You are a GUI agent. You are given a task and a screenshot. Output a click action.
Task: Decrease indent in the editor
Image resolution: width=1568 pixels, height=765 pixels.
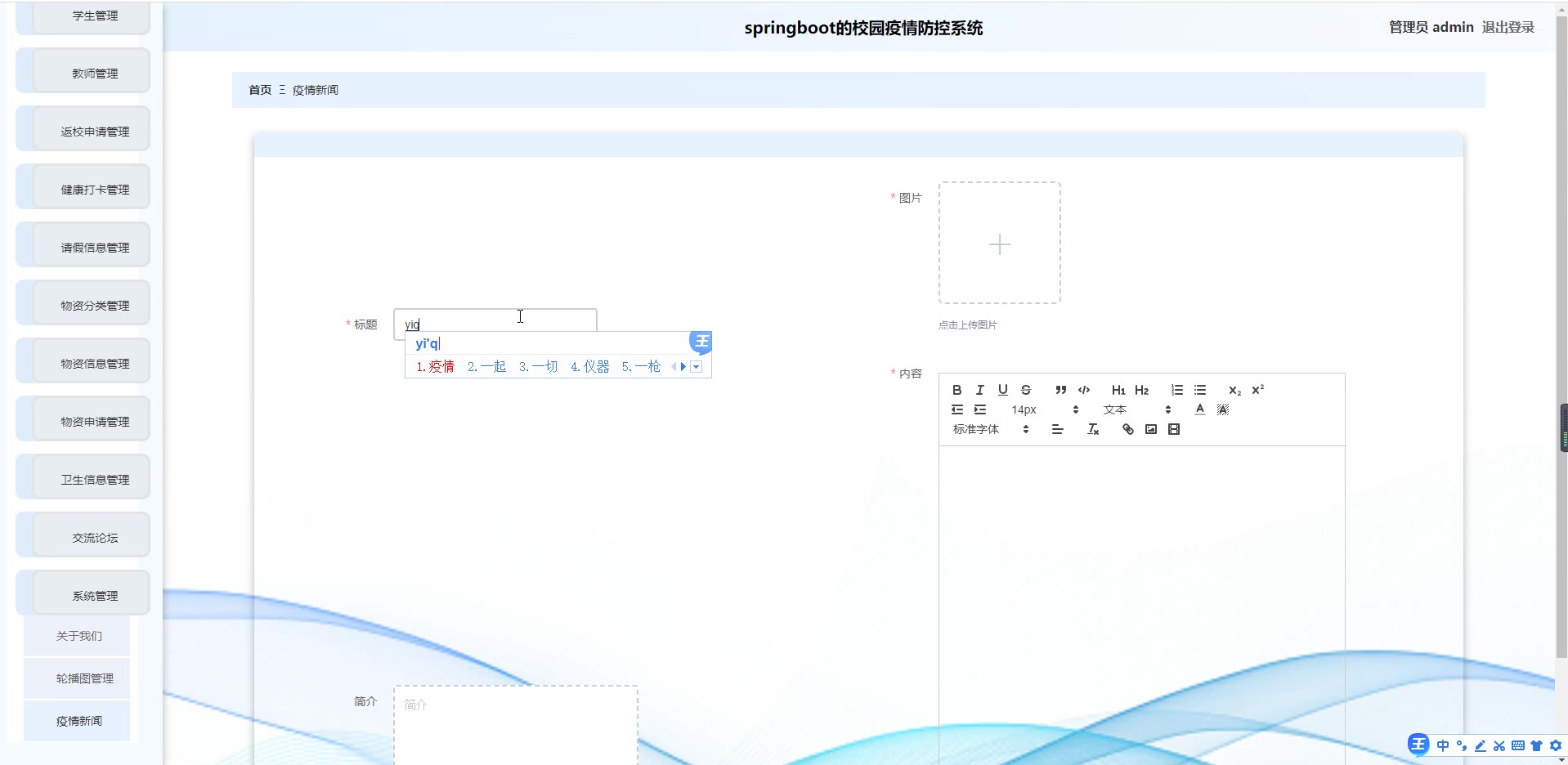[956, 409]
